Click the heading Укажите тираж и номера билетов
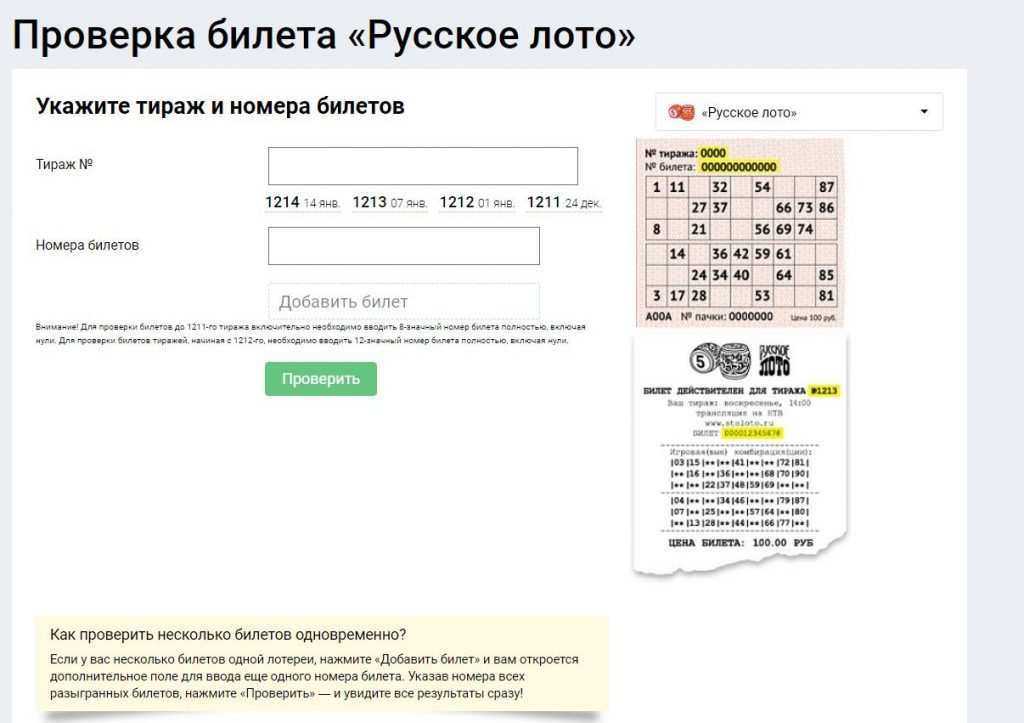Image resolution: width=1024 pixels, height=723 pixels. [220, 106]
